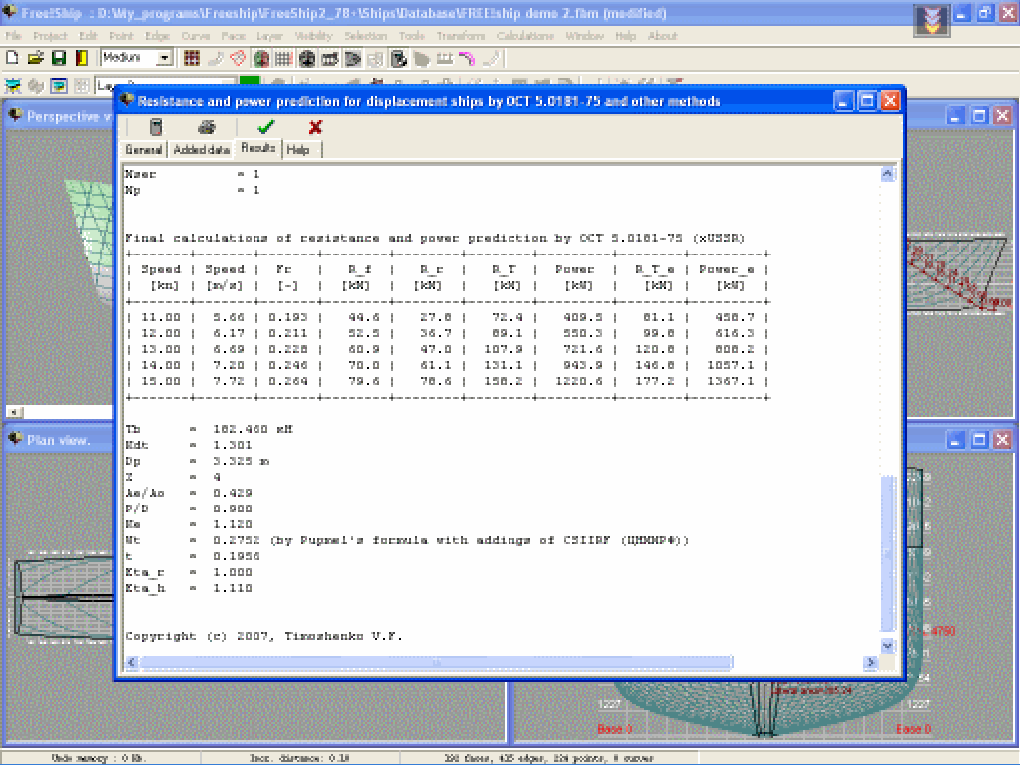Open the Visibility menu
This screenshot has width=1020, height=765.
[313, 36]
